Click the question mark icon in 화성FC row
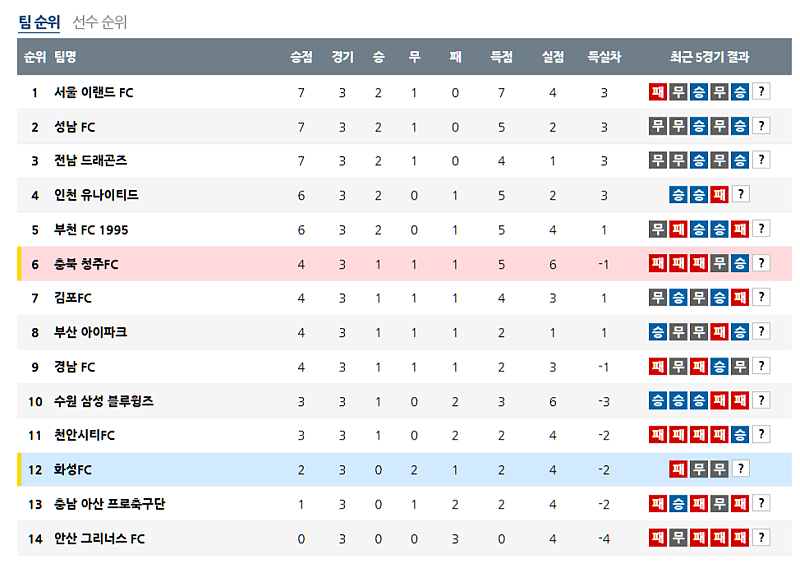Viewport: 800px width, 567px height. (740, 469)
